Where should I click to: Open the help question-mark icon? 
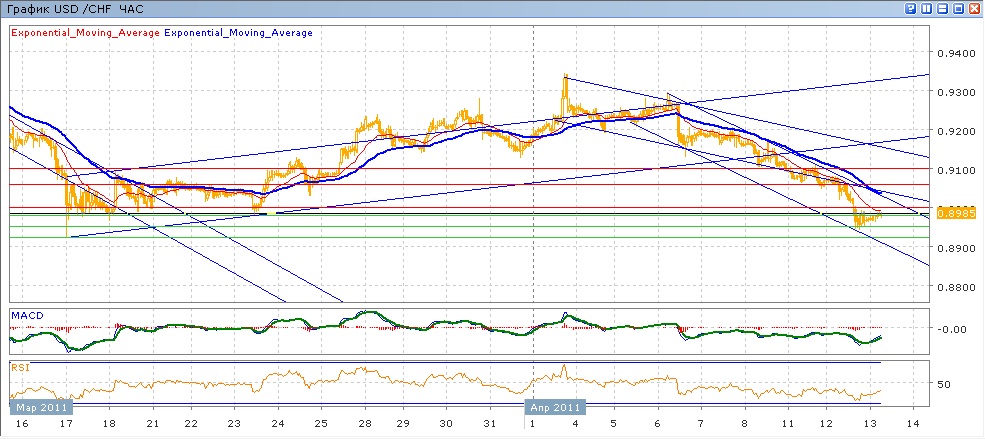pyautogui.click(x=911, y=8)
